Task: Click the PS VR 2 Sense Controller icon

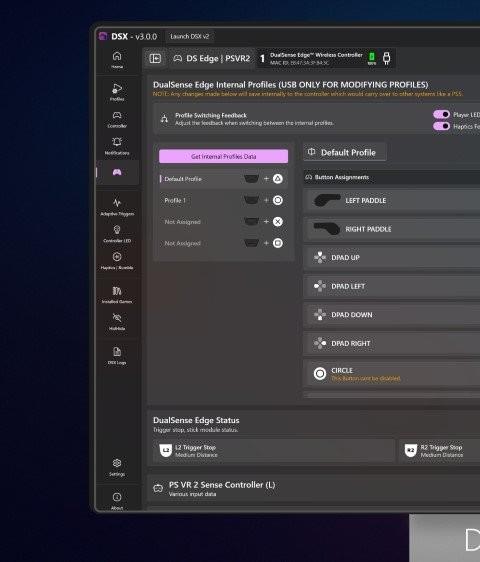Action: (158, 488)
